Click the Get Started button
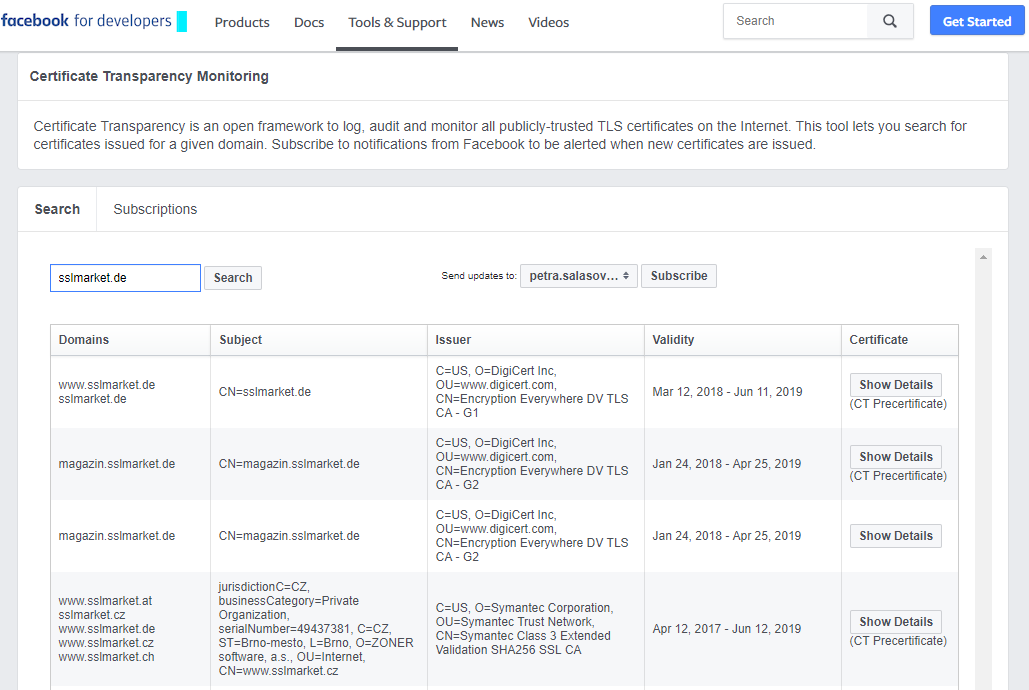This screenshot has height=690, width=1029. tap(976, 21)
